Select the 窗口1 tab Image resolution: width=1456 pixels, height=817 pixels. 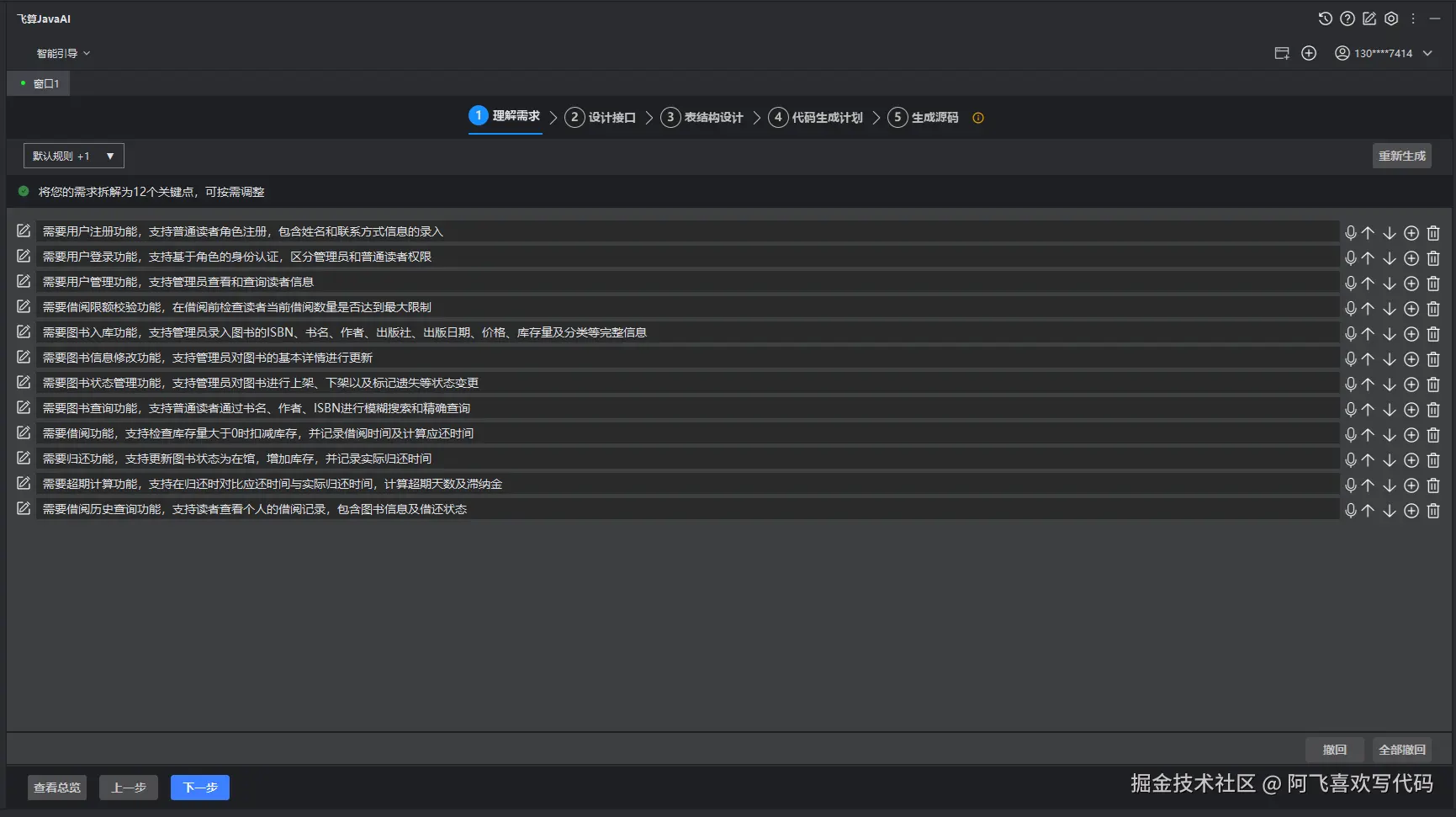coord(39,83)
